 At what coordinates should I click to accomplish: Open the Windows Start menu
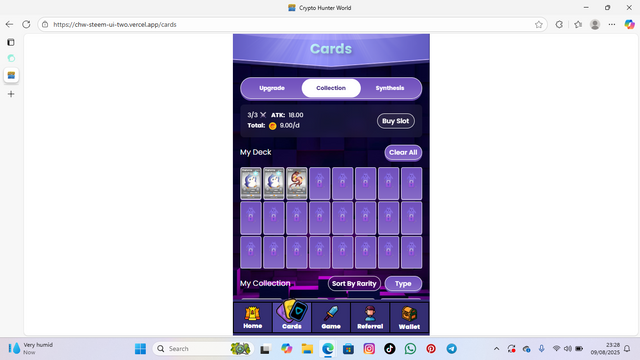140,349
